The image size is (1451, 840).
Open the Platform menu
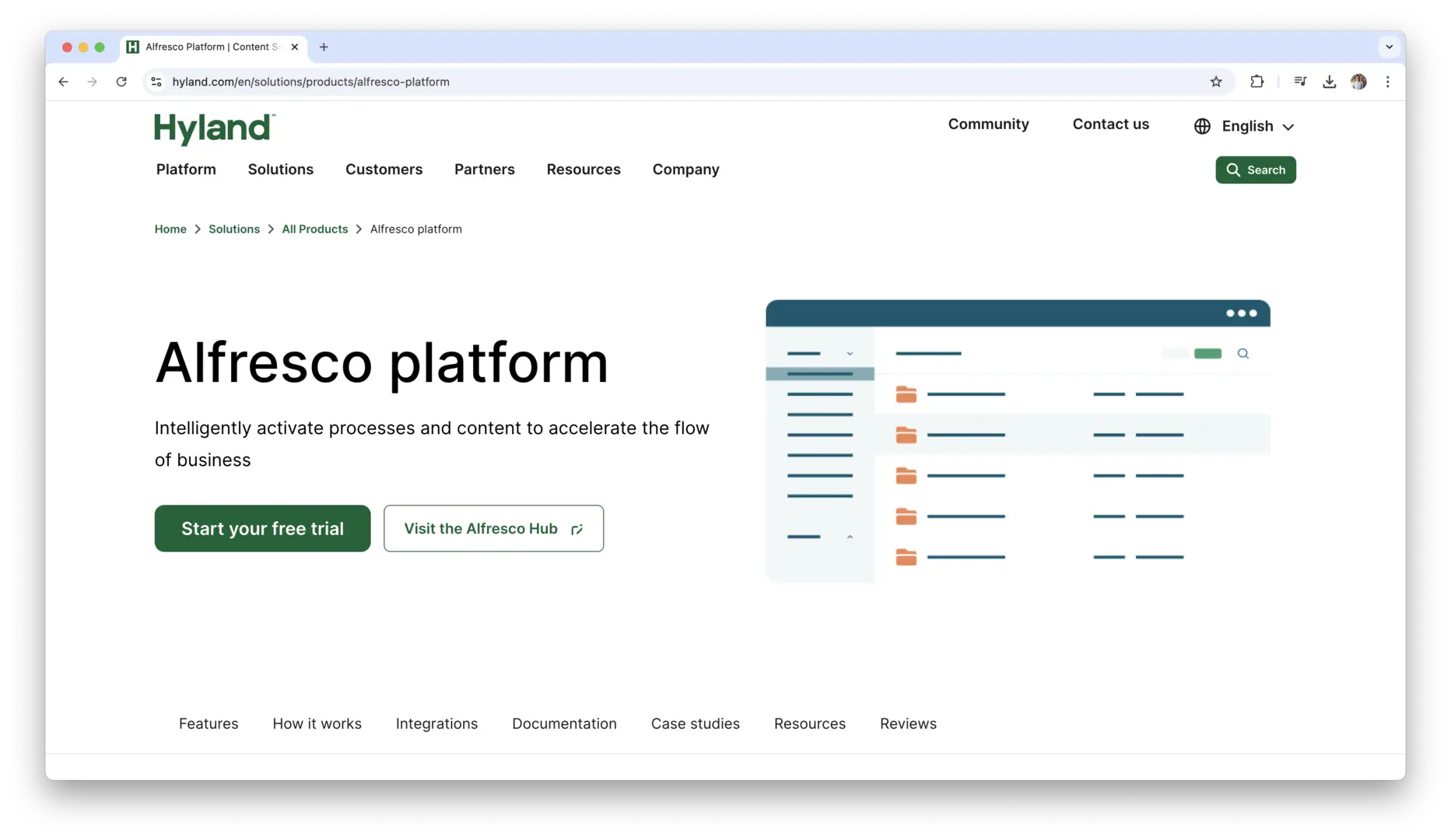pyautogui.click(x=186, y=170)
